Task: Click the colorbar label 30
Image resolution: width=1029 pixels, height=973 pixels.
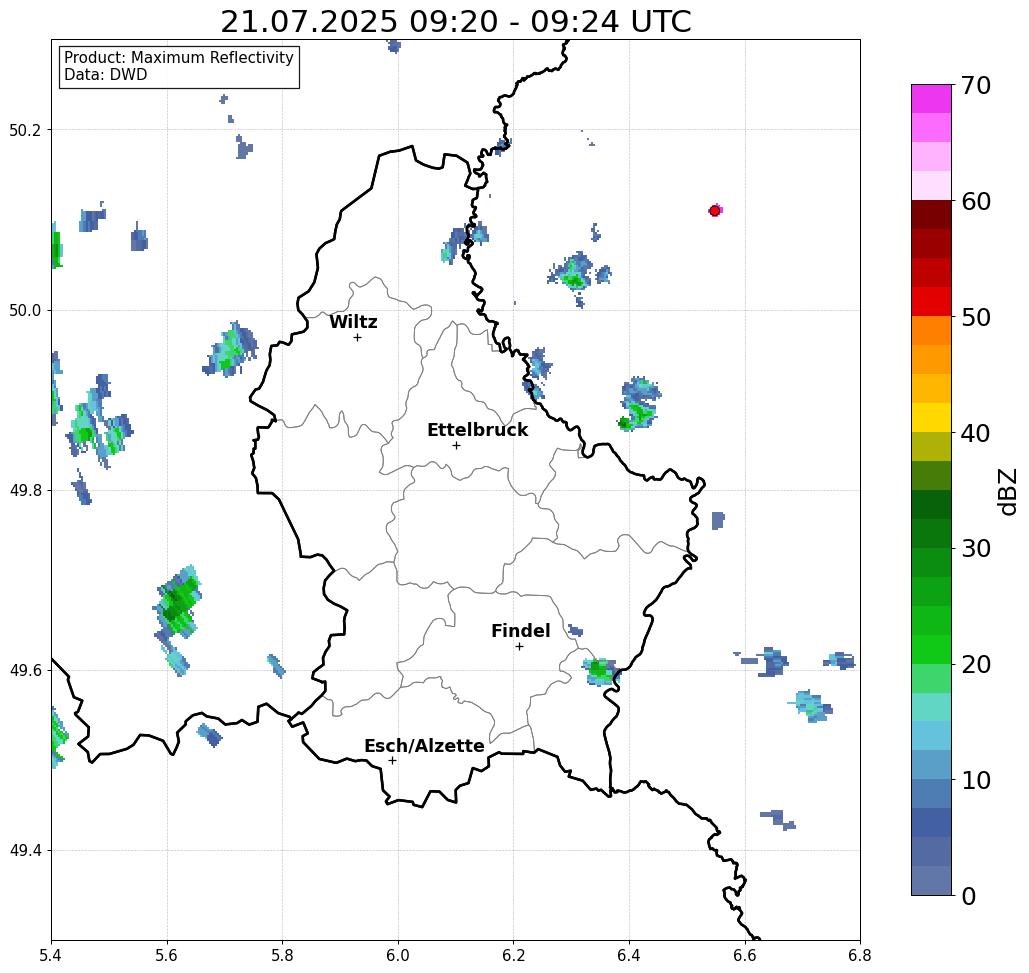Action: (975, 549)
